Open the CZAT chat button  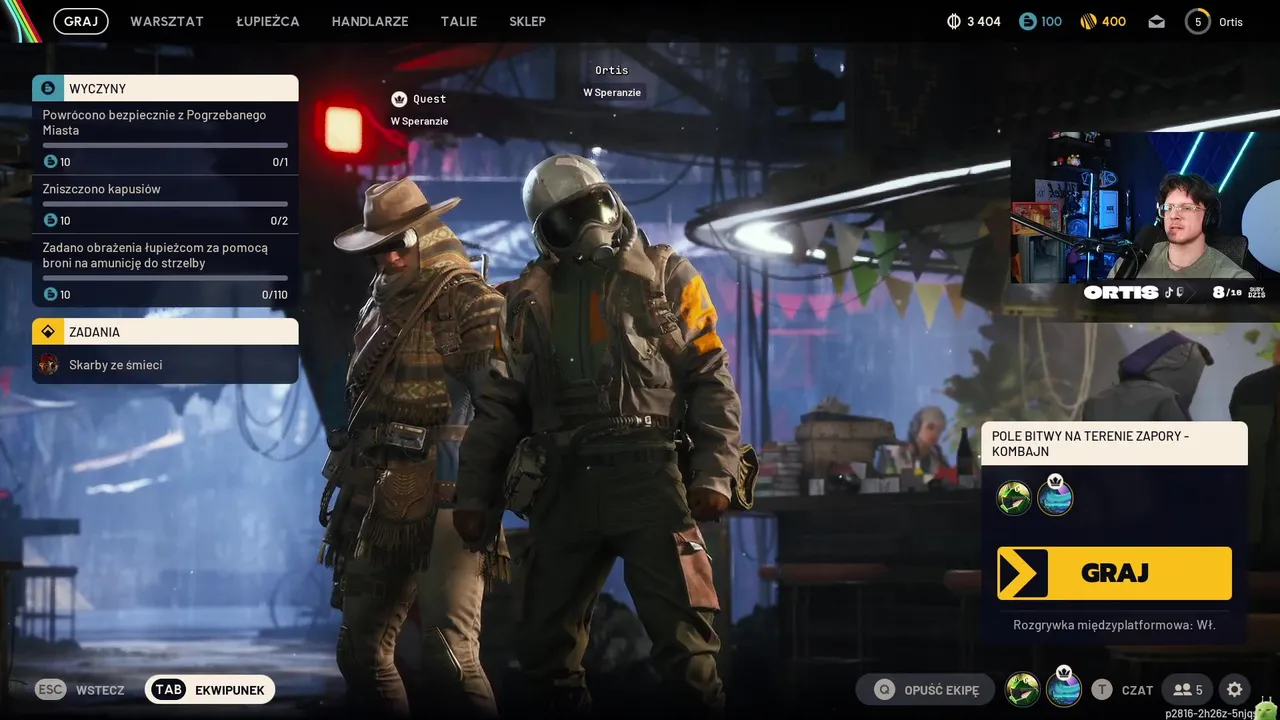pos(1122,690)
